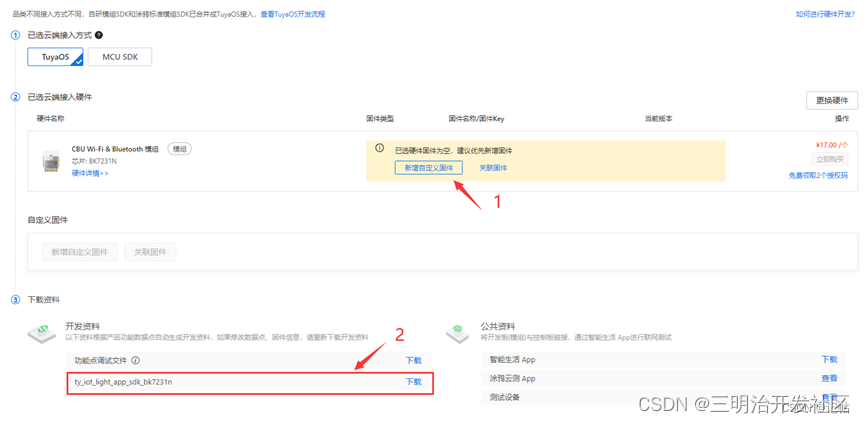The width and height of the screenshot is (865, 423).
Task: Open 查看TuyaOS开发流程 link
Action: (293, 14)
